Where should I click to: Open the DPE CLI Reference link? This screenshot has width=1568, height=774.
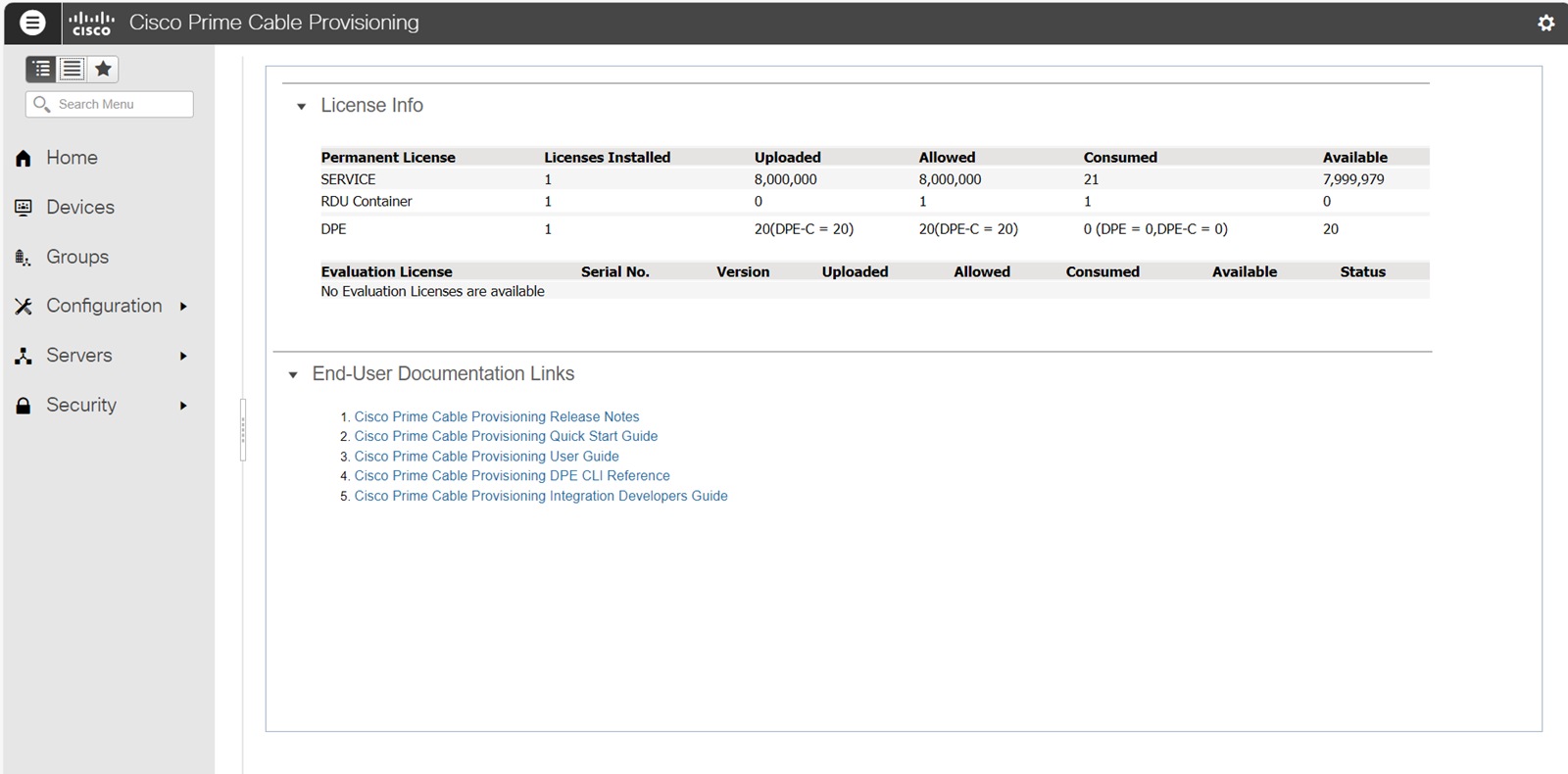tap(513, 476)
